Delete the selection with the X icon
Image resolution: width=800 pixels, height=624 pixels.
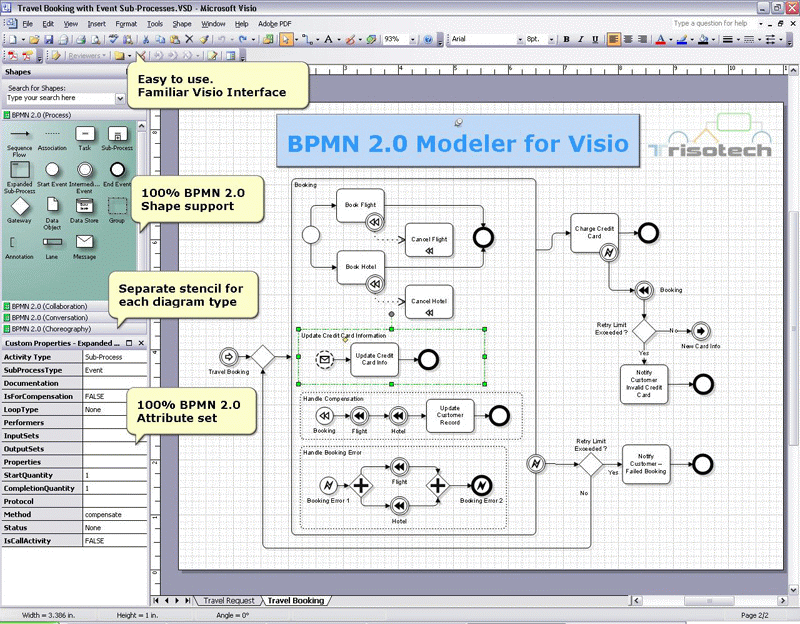click(189, 39)
